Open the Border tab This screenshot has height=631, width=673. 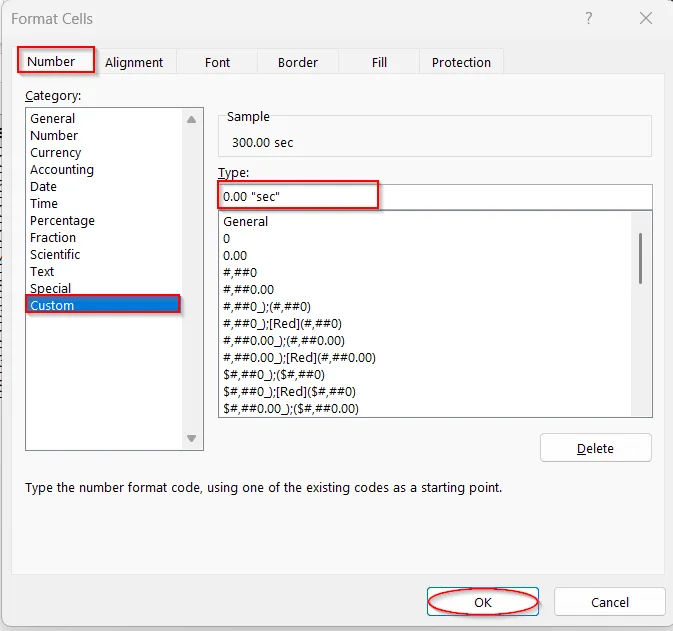point(298,62)
